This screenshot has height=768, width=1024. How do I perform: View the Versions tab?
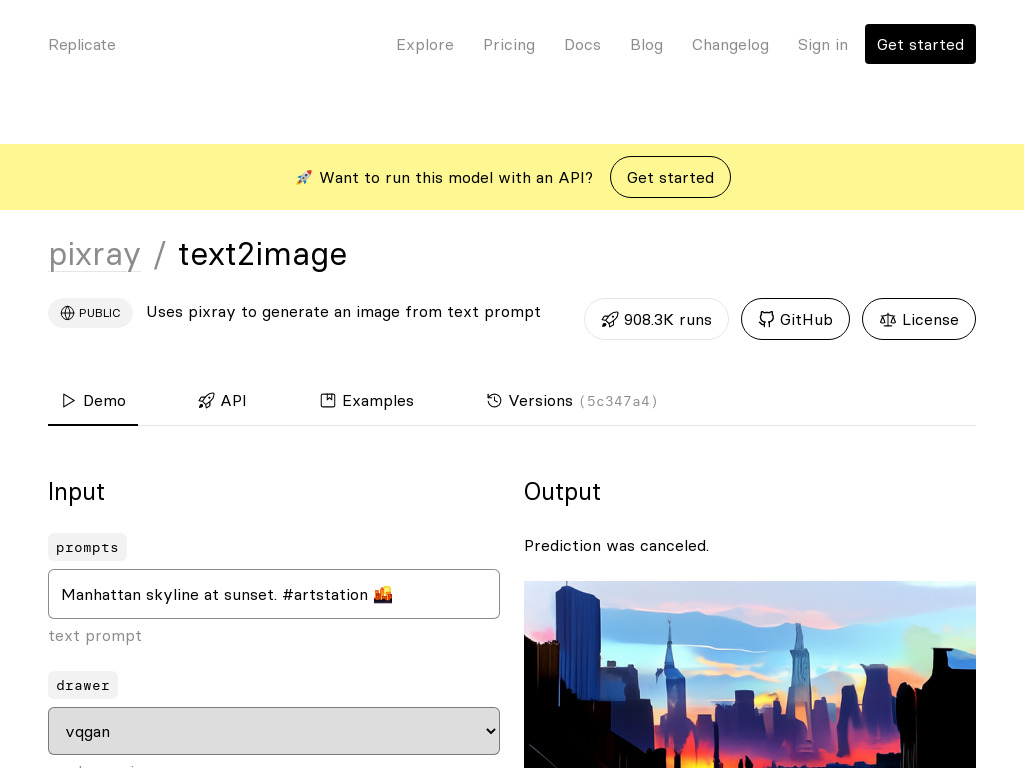point(541,401)
